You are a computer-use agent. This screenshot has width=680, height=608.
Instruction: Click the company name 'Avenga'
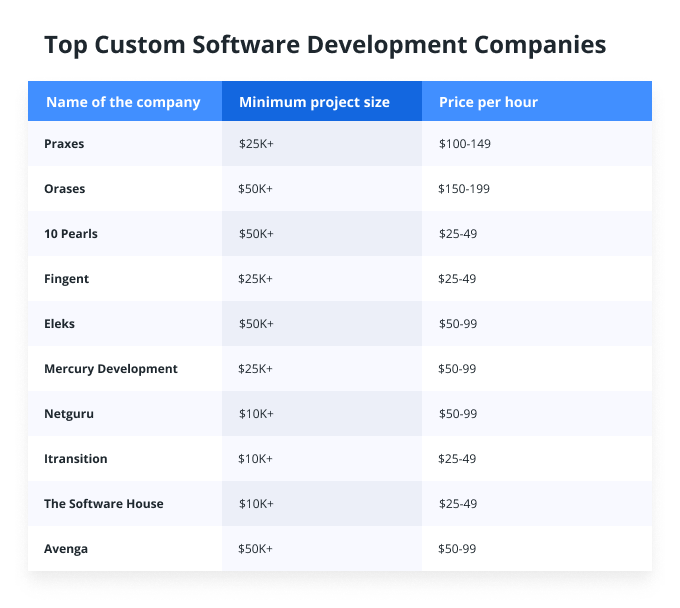66,549
